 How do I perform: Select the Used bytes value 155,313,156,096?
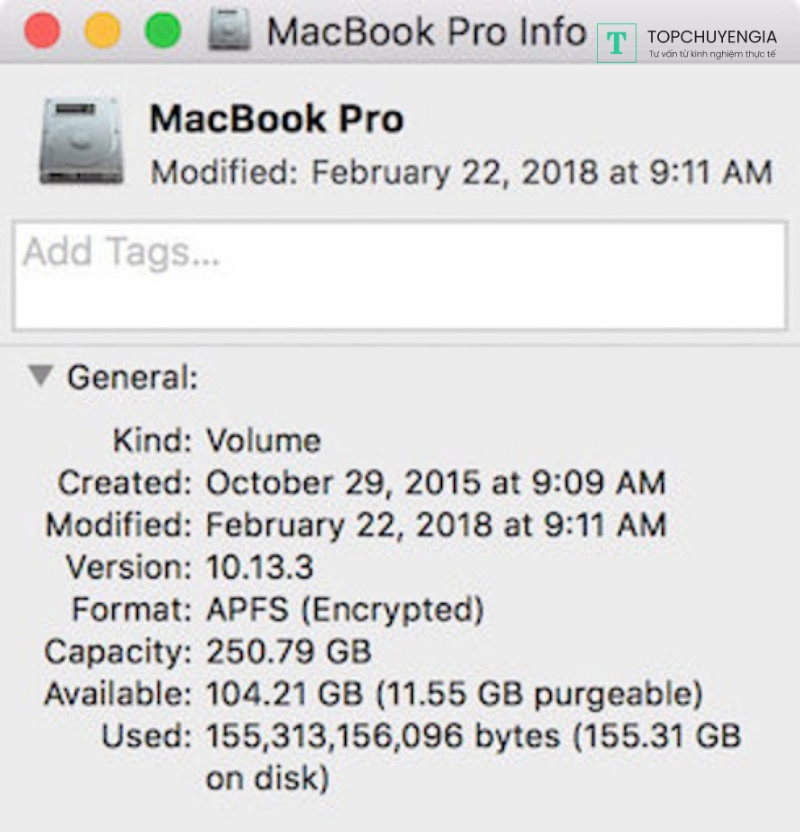[335, 737]
